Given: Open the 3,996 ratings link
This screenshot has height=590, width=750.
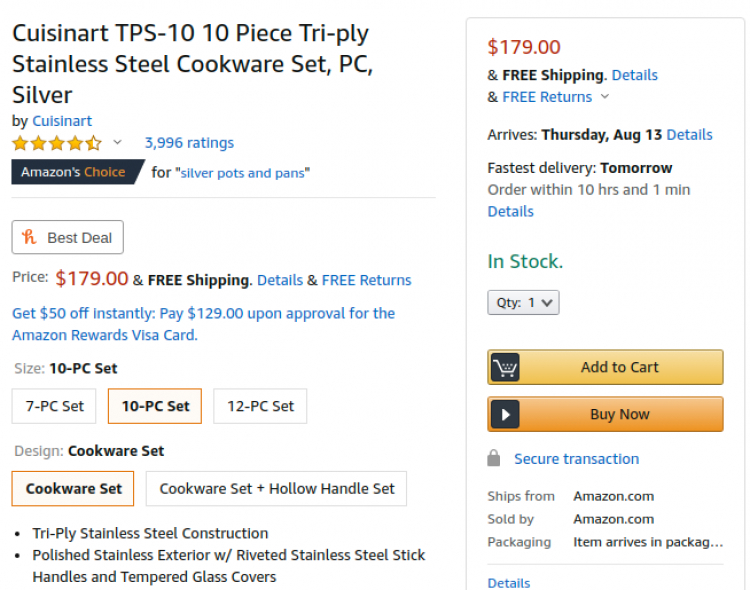Looking at the screenshot, I should pyautogui.click(x=189, y=143).
